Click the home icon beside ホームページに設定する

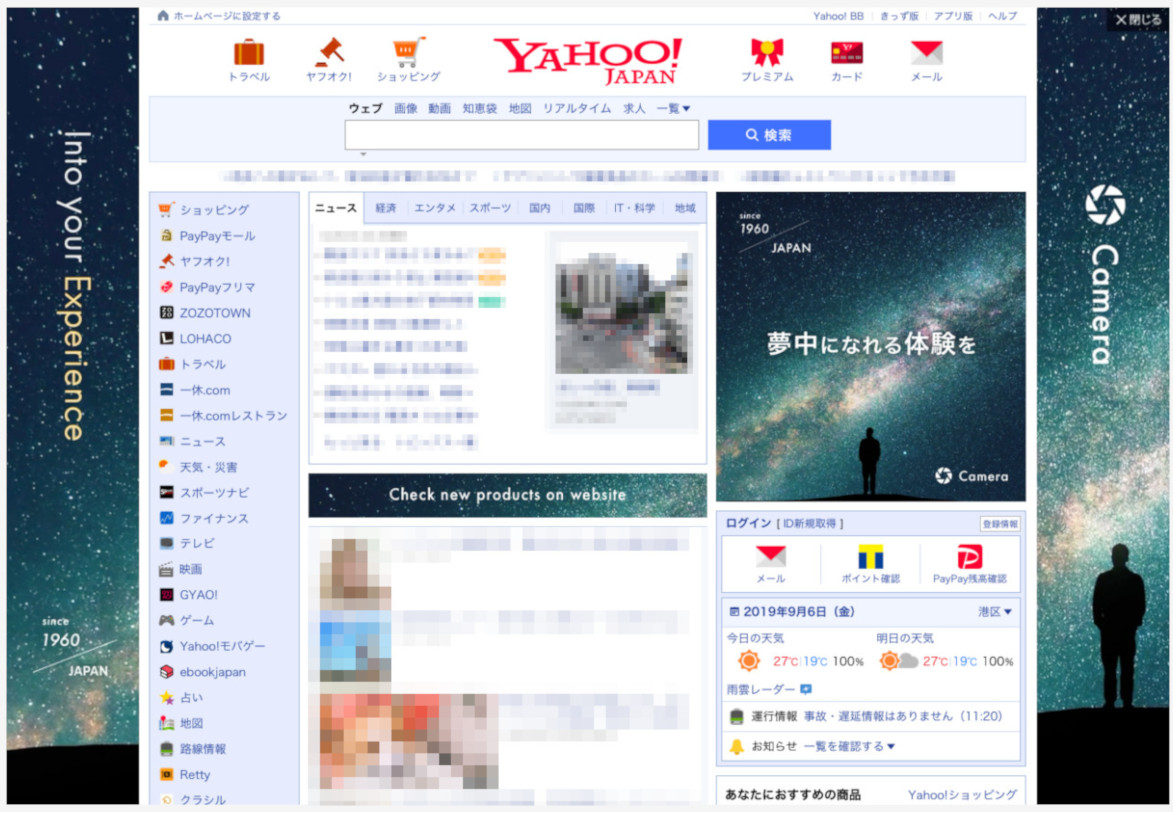163,16
